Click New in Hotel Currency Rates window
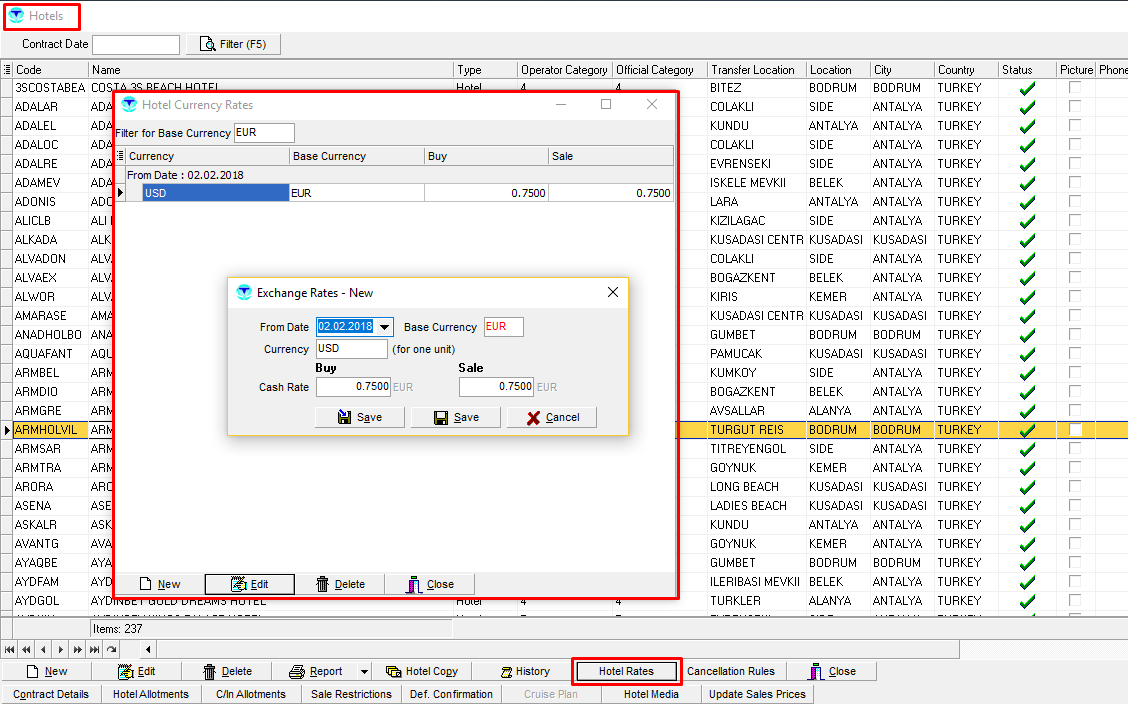Viewport: 1128px width, 704px height. pos(159,584)
